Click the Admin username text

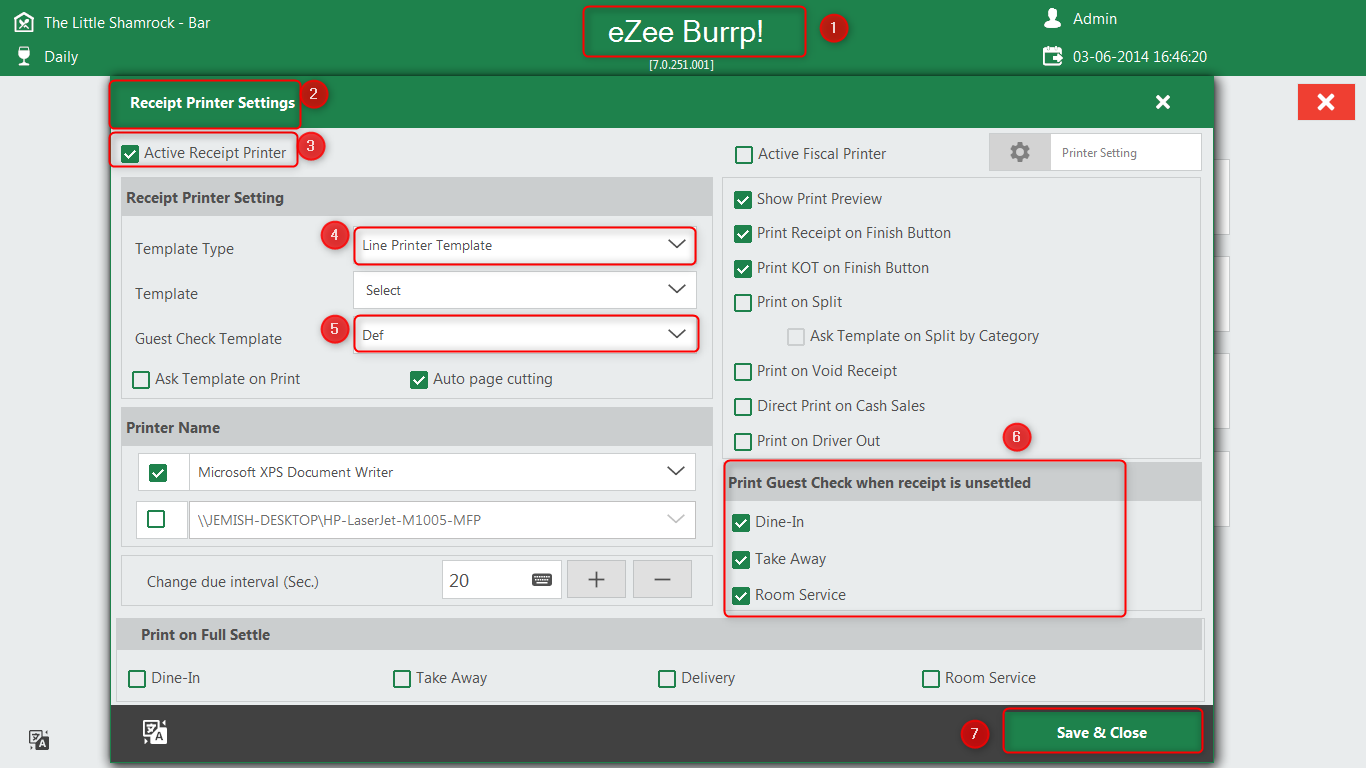1095,19
